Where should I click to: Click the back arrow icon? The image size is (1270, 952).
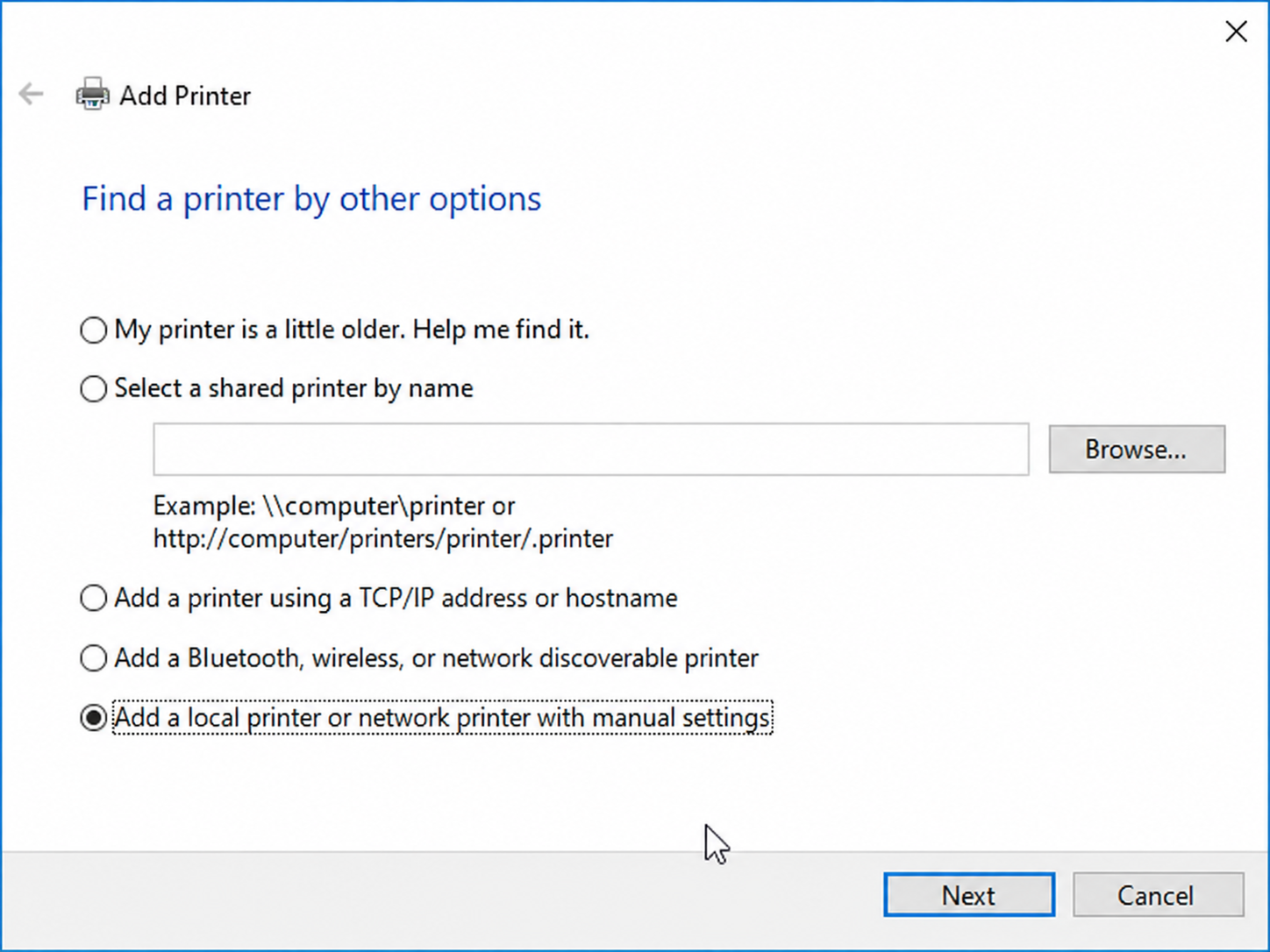point(31,94)
